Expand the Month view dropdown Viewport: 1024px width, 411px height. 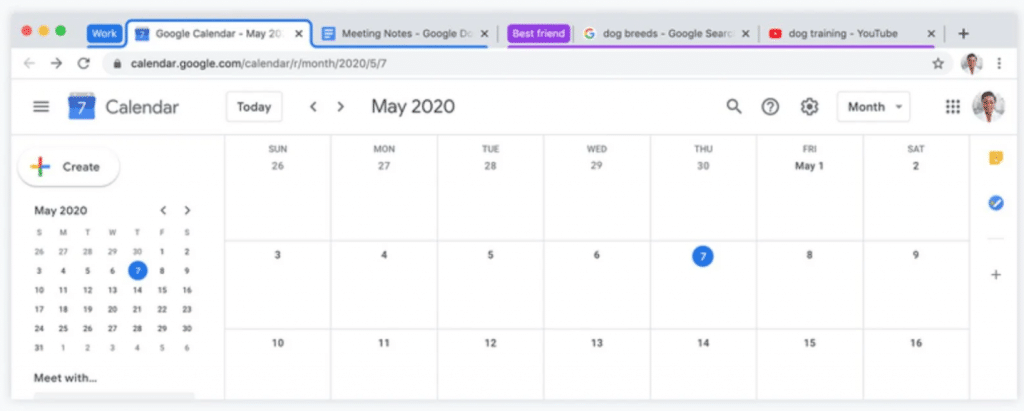(x=873, y=107)
